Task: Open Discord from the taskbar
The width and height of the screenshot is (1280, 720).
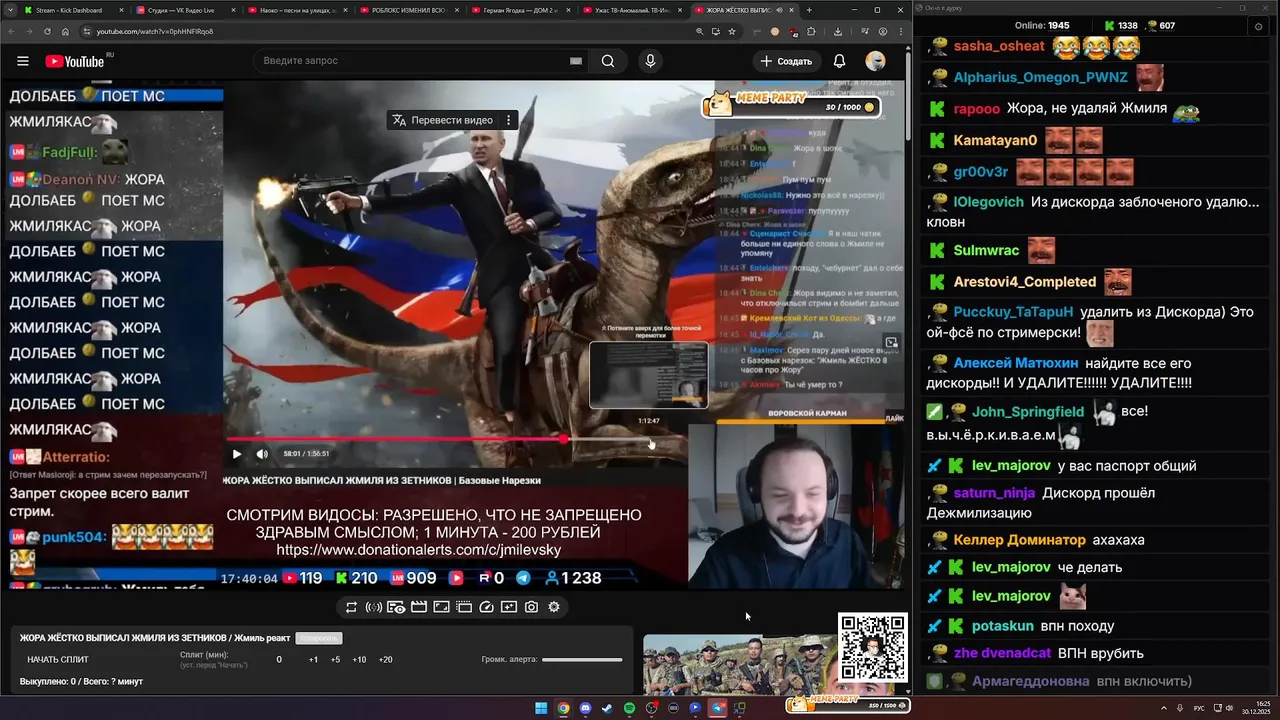Action: pyautogui.click(x=585, y=708)
